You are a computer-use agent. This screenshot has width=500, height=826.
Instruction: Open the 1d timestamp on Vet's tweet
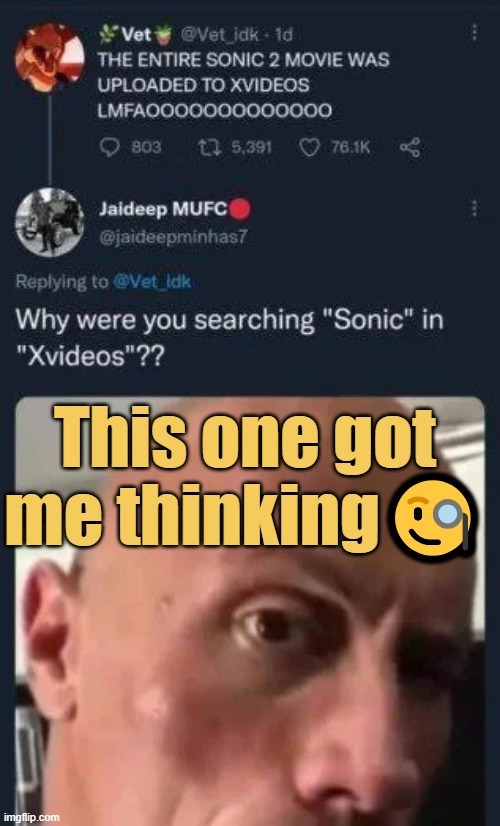pyautogui.click(x=283, y=35)
